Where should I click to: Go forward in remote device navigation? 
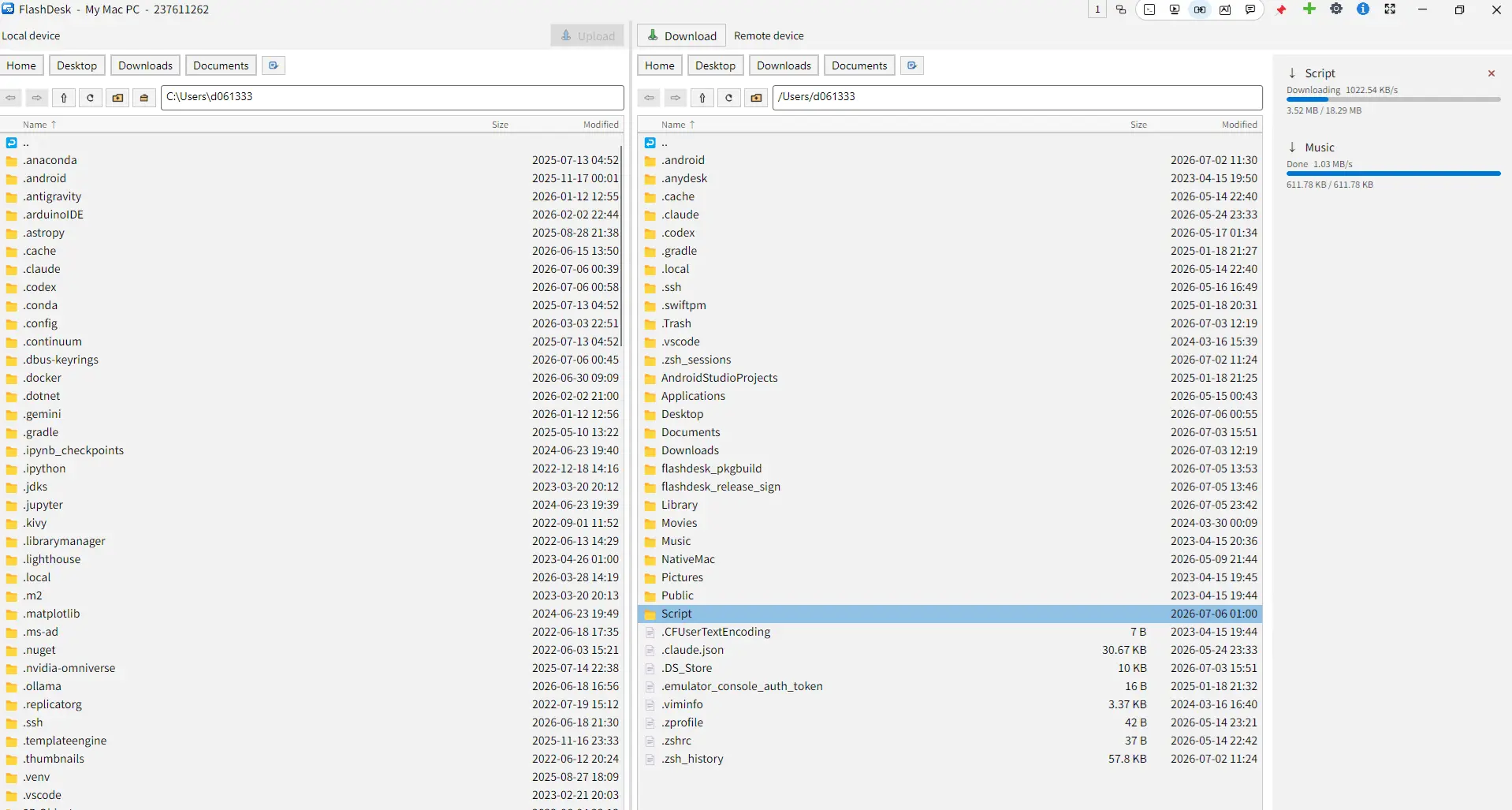click(x=676, y=98)
